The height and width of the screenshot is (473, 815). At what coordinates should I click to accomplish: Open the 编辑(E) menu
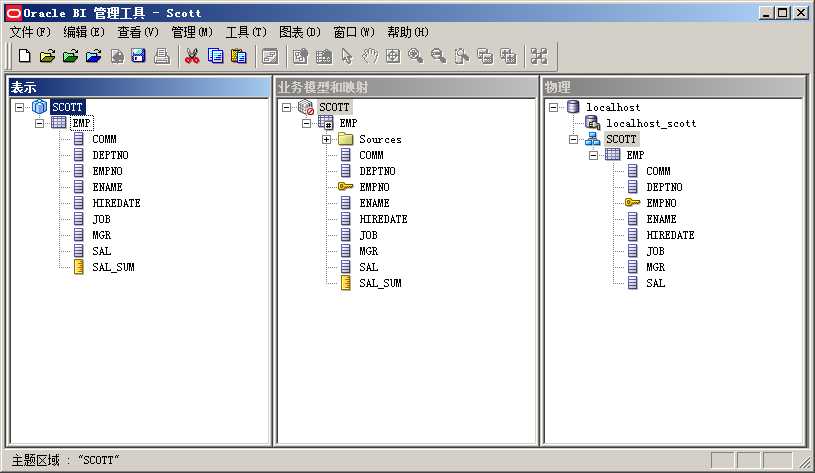pos(84,32)
